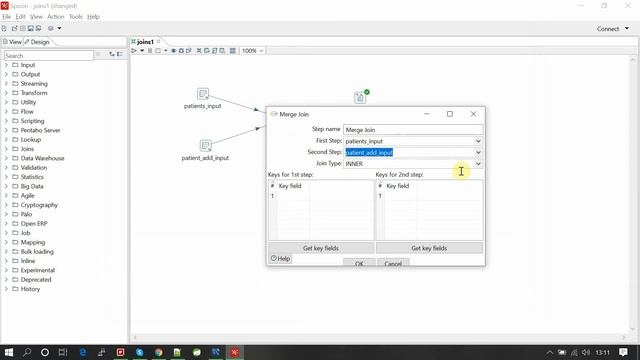This screenshot has height=360, width=640.
Task: Click the Save As toolbar icon
Action: [38, 28]
